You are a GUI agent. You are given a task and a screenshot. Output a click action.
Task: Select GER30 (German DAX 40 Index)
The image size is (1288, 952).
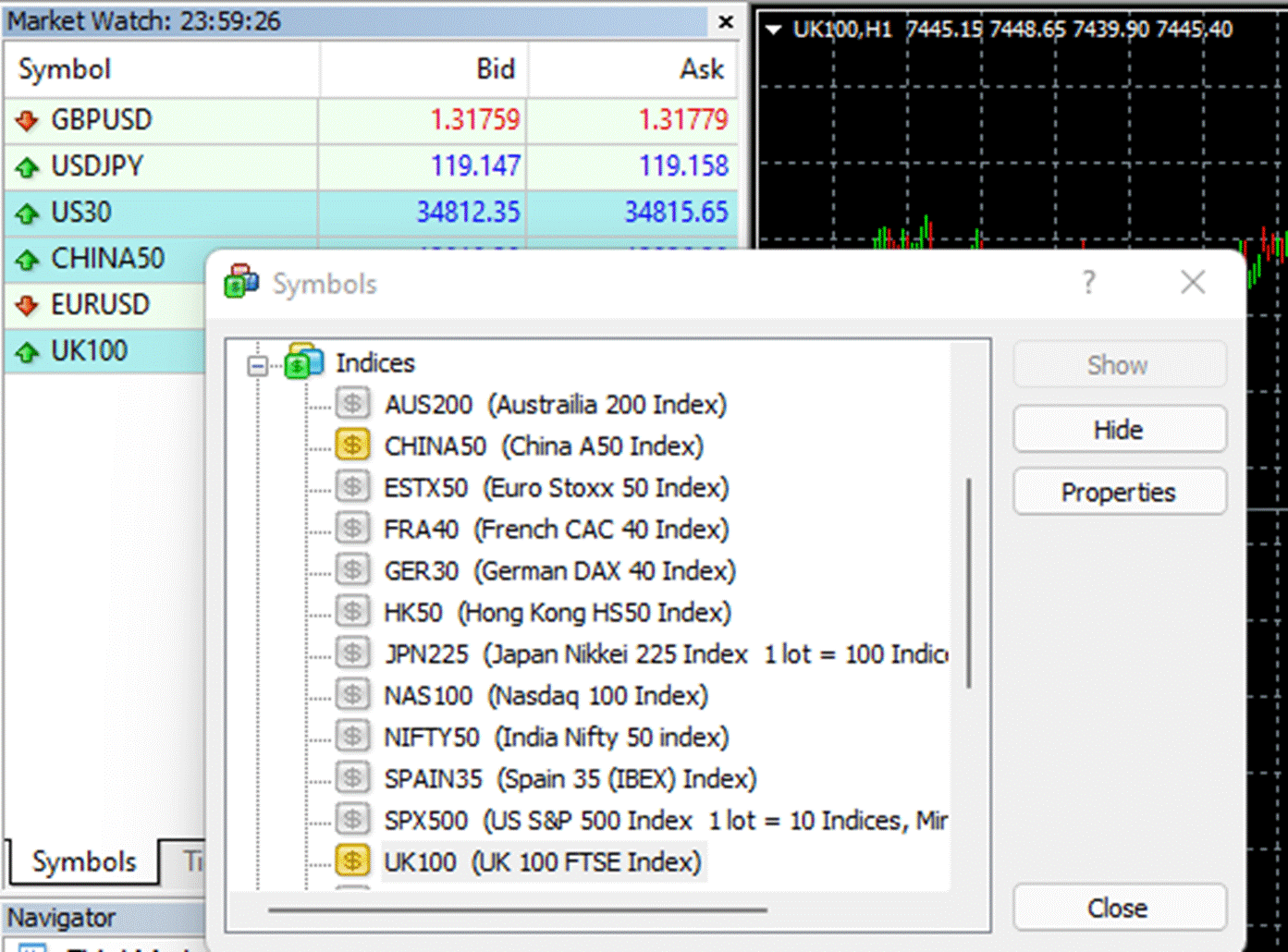coord(560,571)
